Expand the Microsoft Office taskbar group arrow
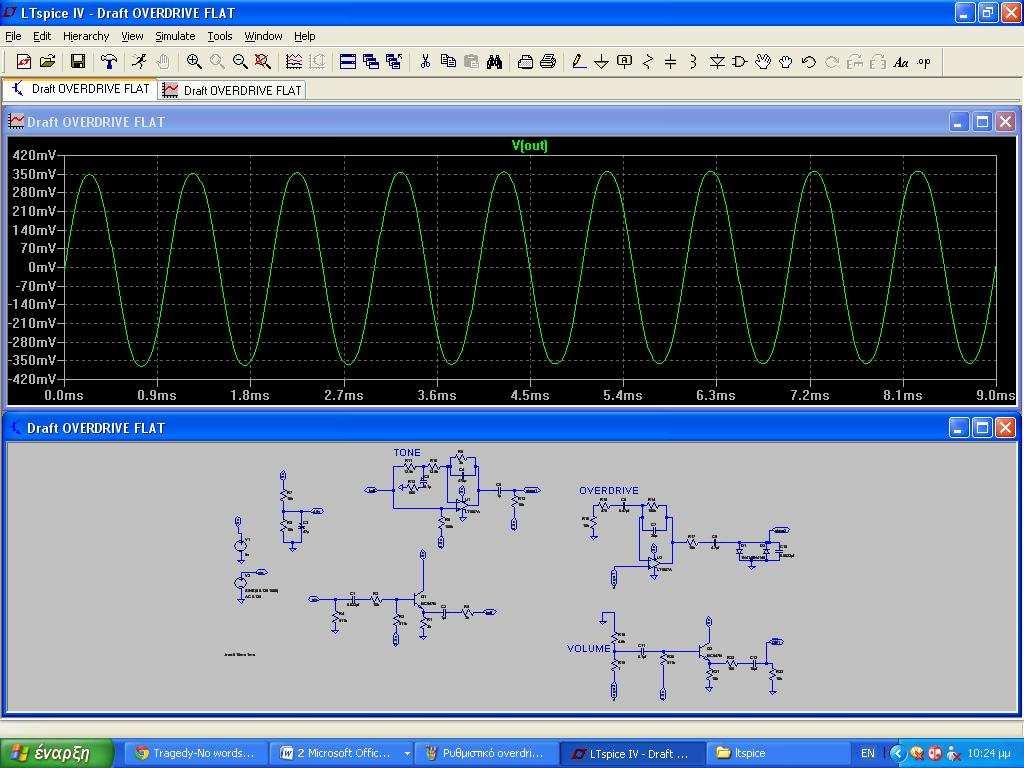Screen dimensions: 1024x768 click(x=408, y=754)
